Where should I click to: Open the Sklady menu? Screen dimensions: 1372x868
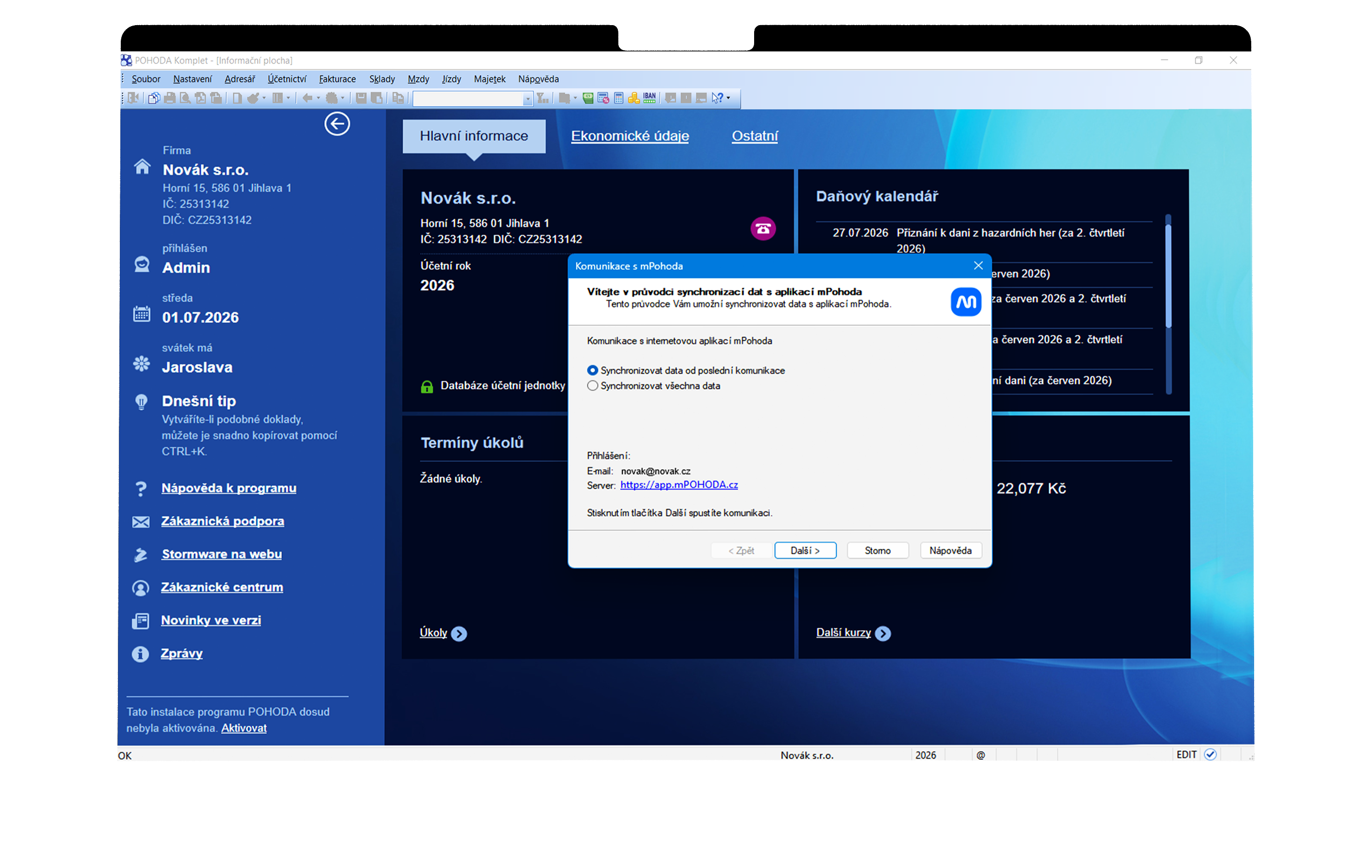click(382, 79)
